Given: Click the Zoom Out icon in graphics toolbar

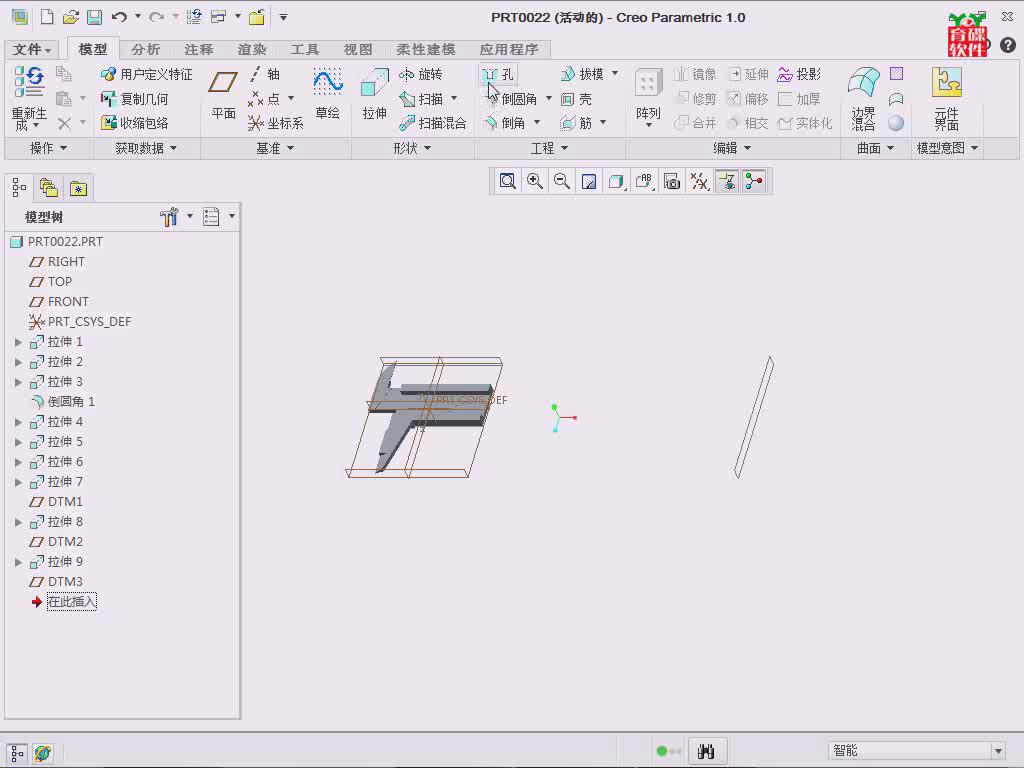Looking at the screenshot, I should tap(562, 181).
